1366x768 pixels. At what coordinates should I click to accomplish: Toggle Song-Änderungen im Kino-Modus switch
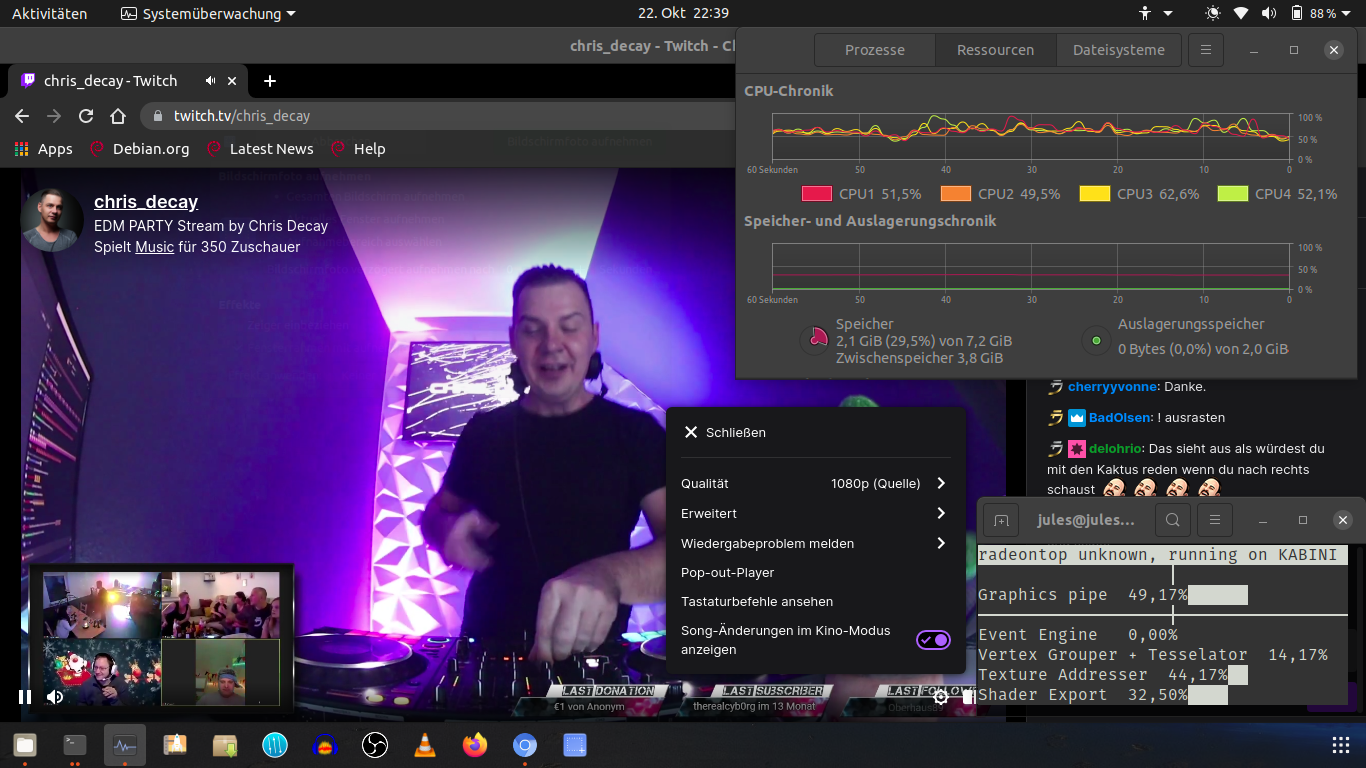tap(933, 640)
